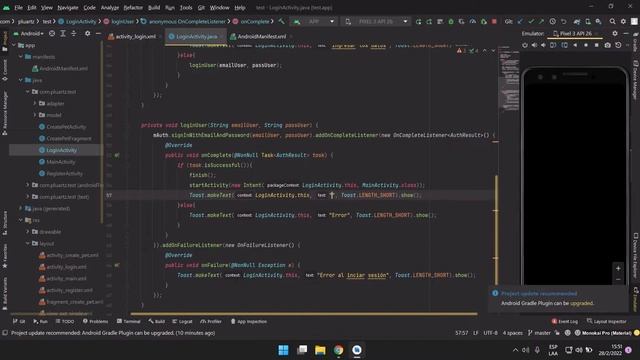Open MainActivity in project tree
This screenshot has width=640, height=360.
(x=60, y=162)
